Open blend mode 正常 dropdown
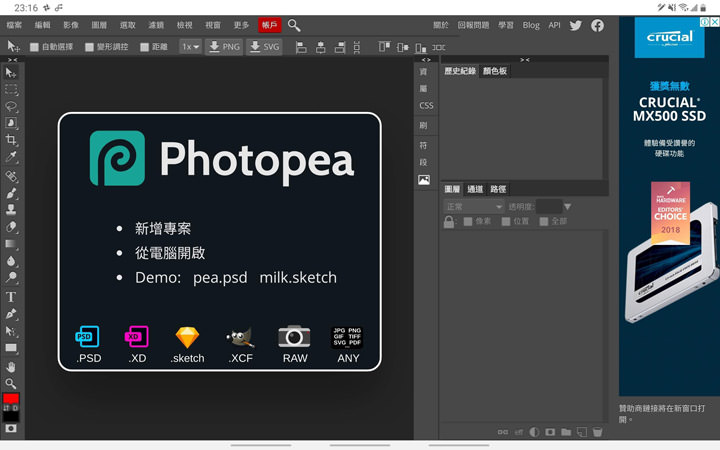720x450 pixels. tap(473, 207)
